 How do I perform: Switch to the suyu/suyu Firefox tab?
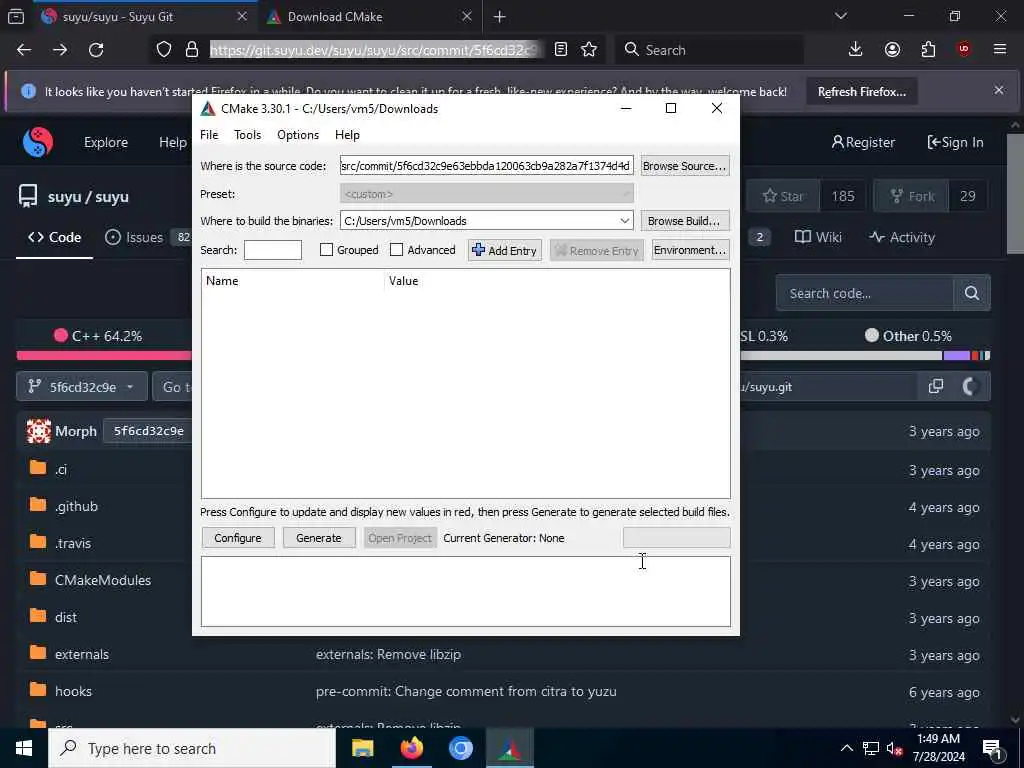point(144,17)
